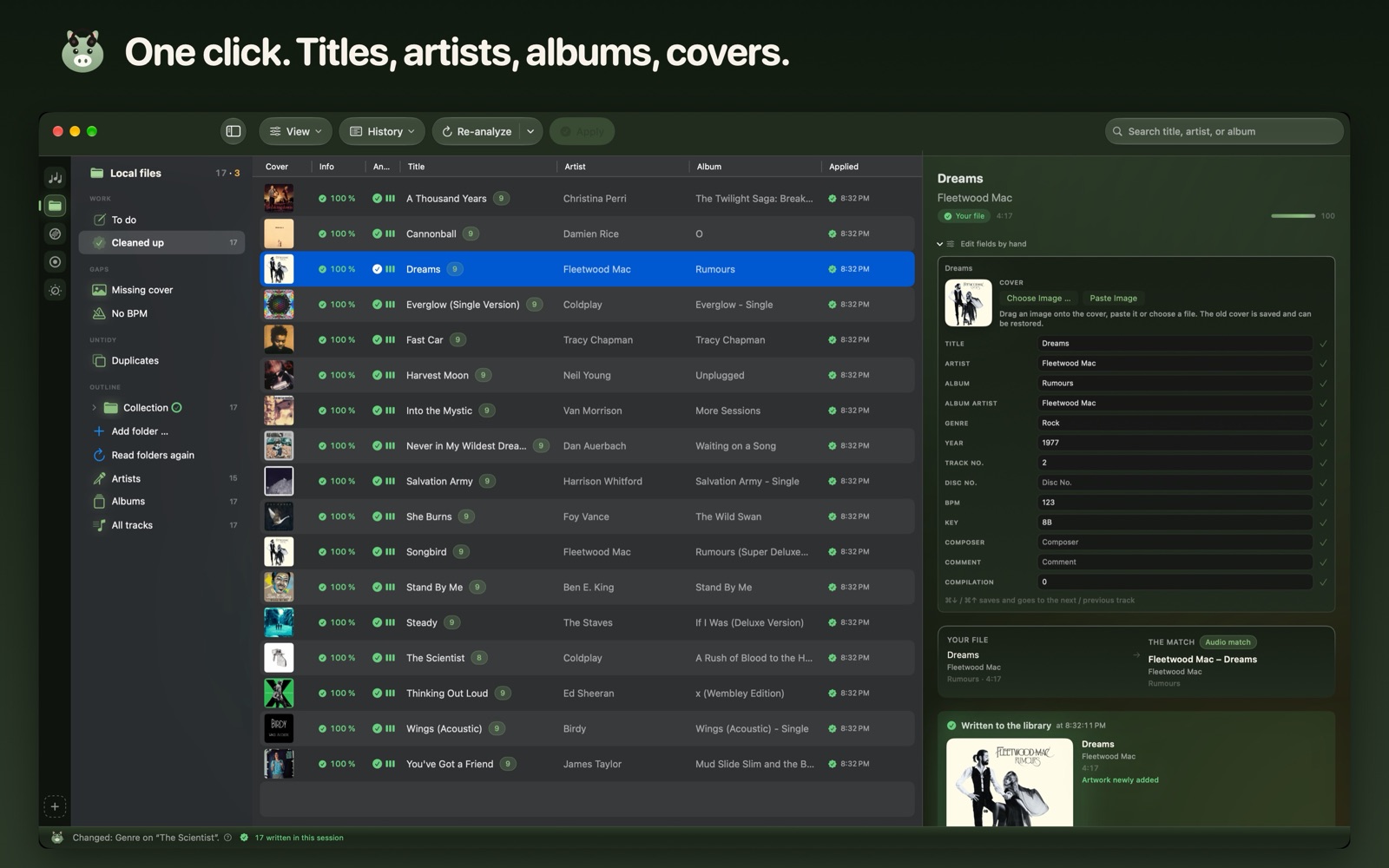The width and height of the screenshot is (1389, 868).
Task: Open the View dropdown
Action: [295, 131]
